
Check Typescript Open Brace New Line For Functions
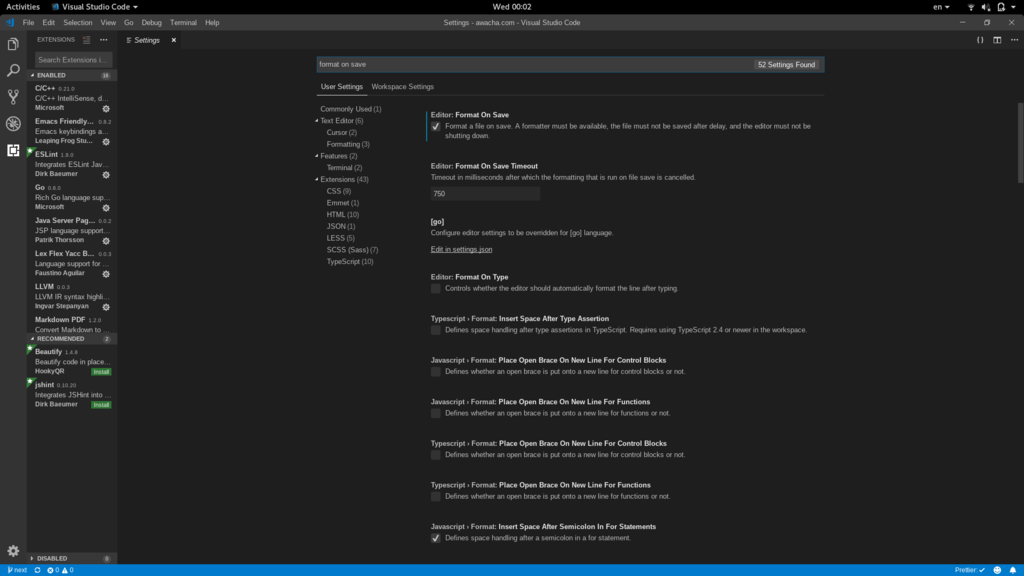pos(436,496)
